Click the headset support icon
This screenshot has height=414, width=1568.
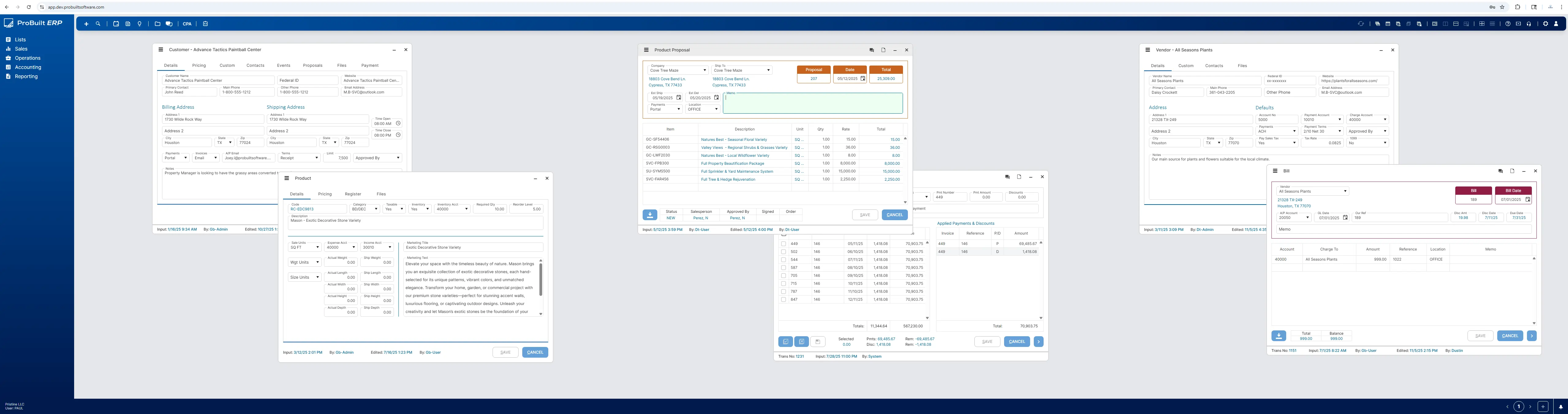tap(1528, 24)
